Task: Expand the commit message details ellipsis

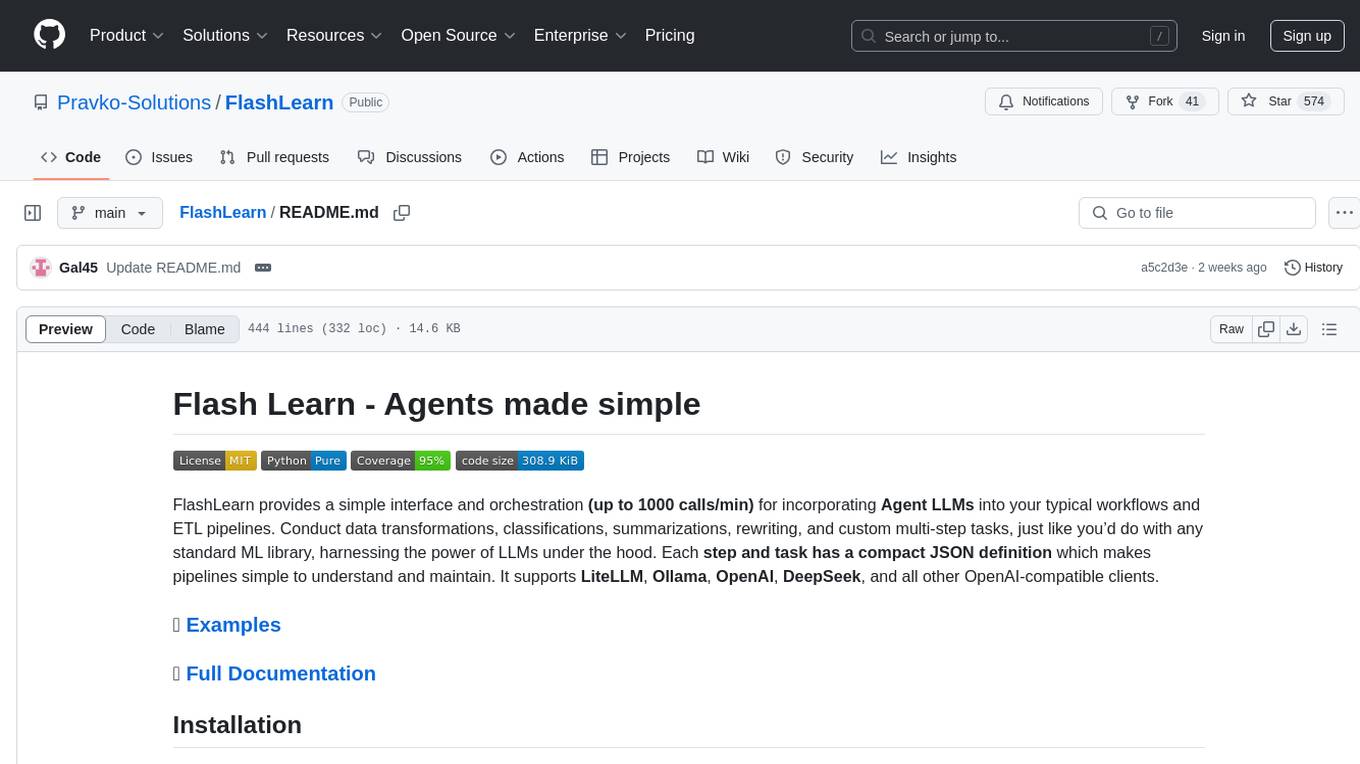Action: click(263, 267)
